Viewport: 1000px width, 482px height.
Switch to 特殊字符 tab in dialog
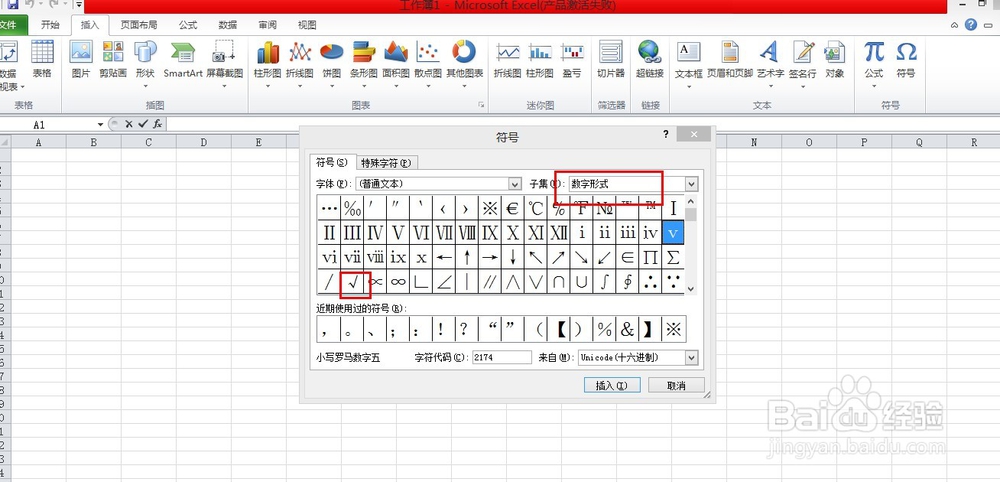pyautogui.click(x=386, y=163)
